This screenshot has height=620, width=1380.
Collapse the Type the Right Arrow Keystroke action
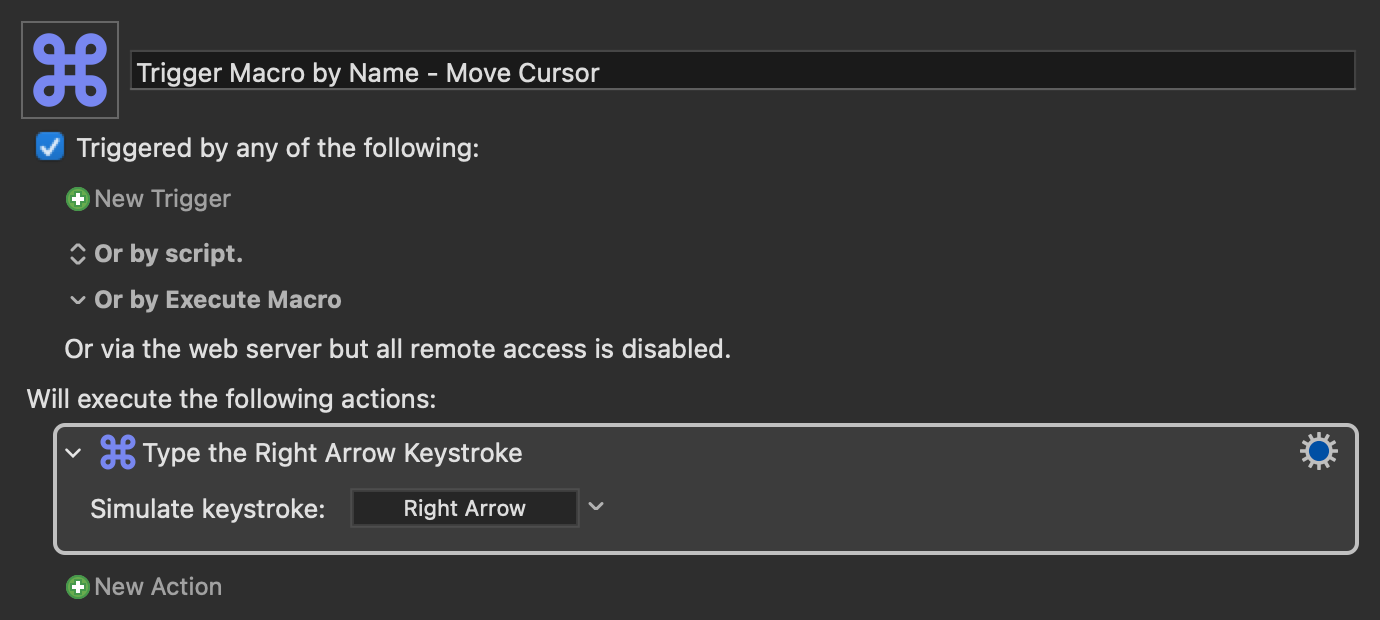[x=73, y=453]
